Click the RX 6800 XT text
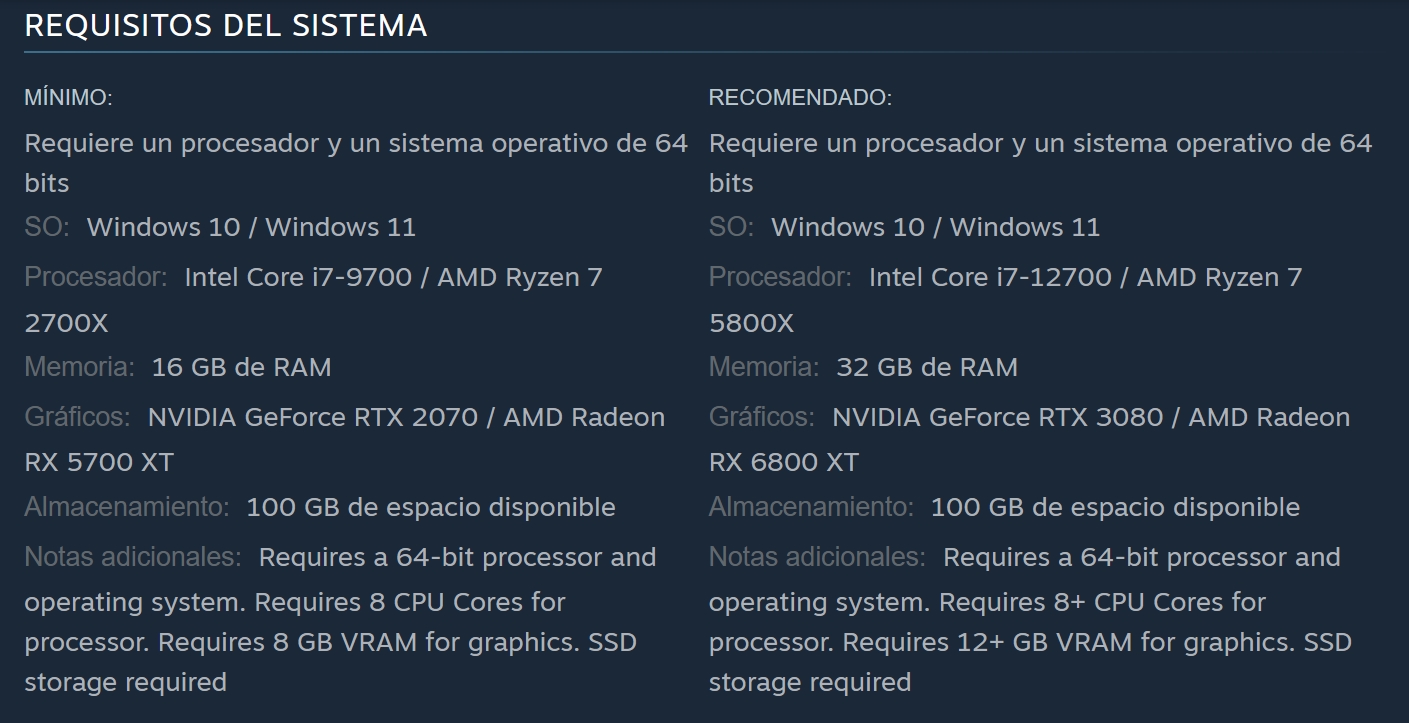 pos(784,462)
